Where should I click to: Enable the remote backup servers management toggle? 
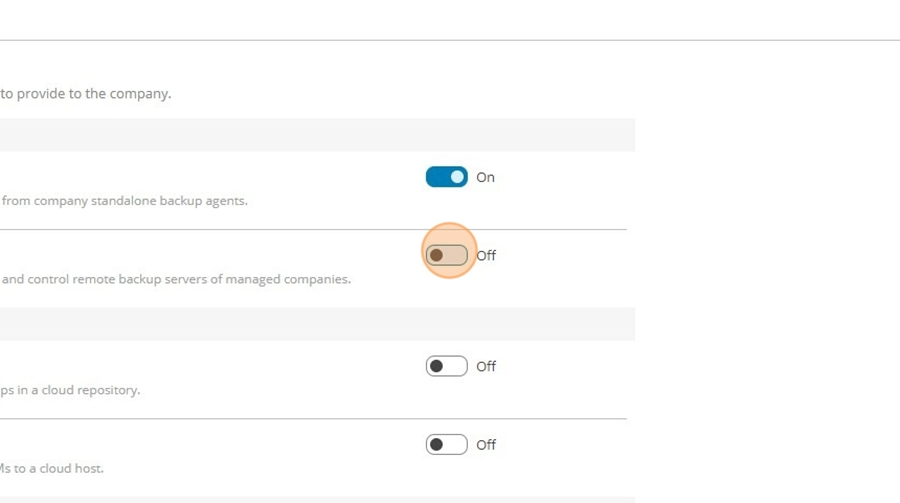(x=447, y=255)
